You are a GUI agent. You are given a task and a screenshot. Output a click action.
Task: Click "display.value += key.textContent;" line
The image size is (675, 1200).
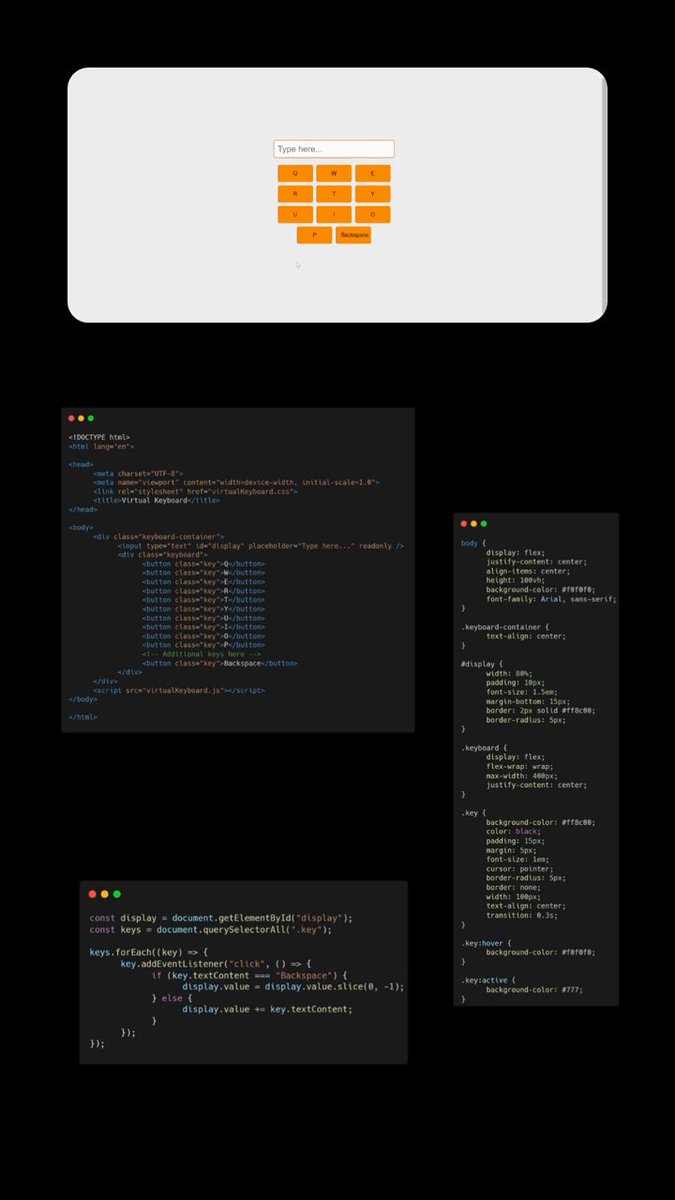coord(267,1009)
